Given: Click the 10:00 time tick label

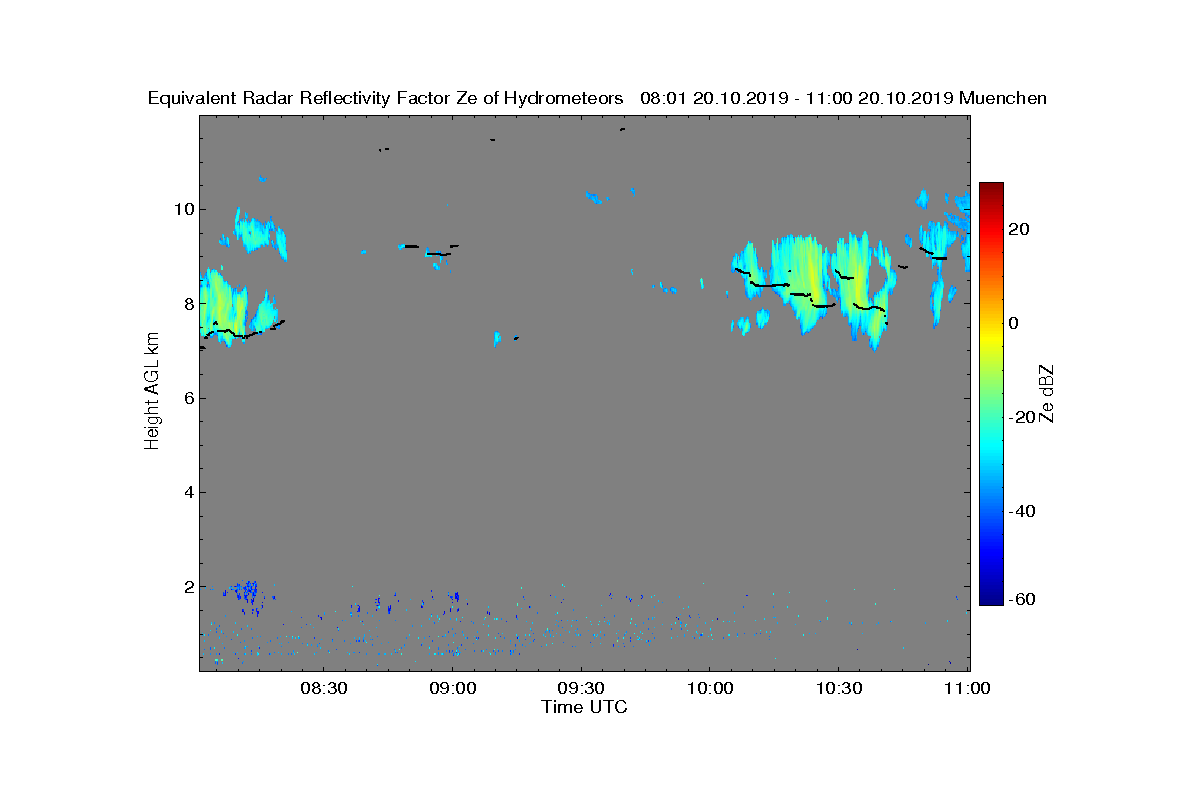Looking at the screenshot, I should coord(710,688).
